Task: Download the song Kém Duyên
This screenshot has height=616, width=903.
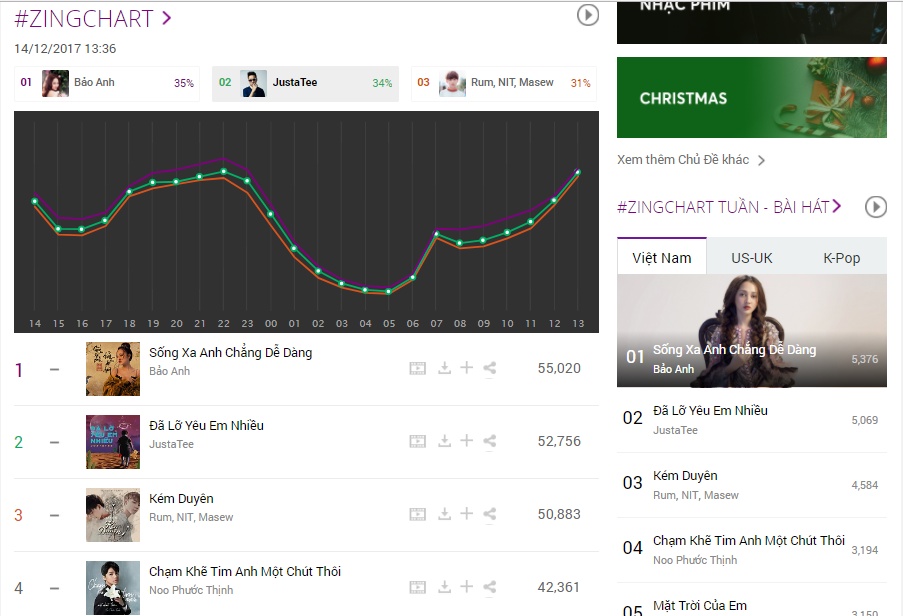Action: coord(444,514)
